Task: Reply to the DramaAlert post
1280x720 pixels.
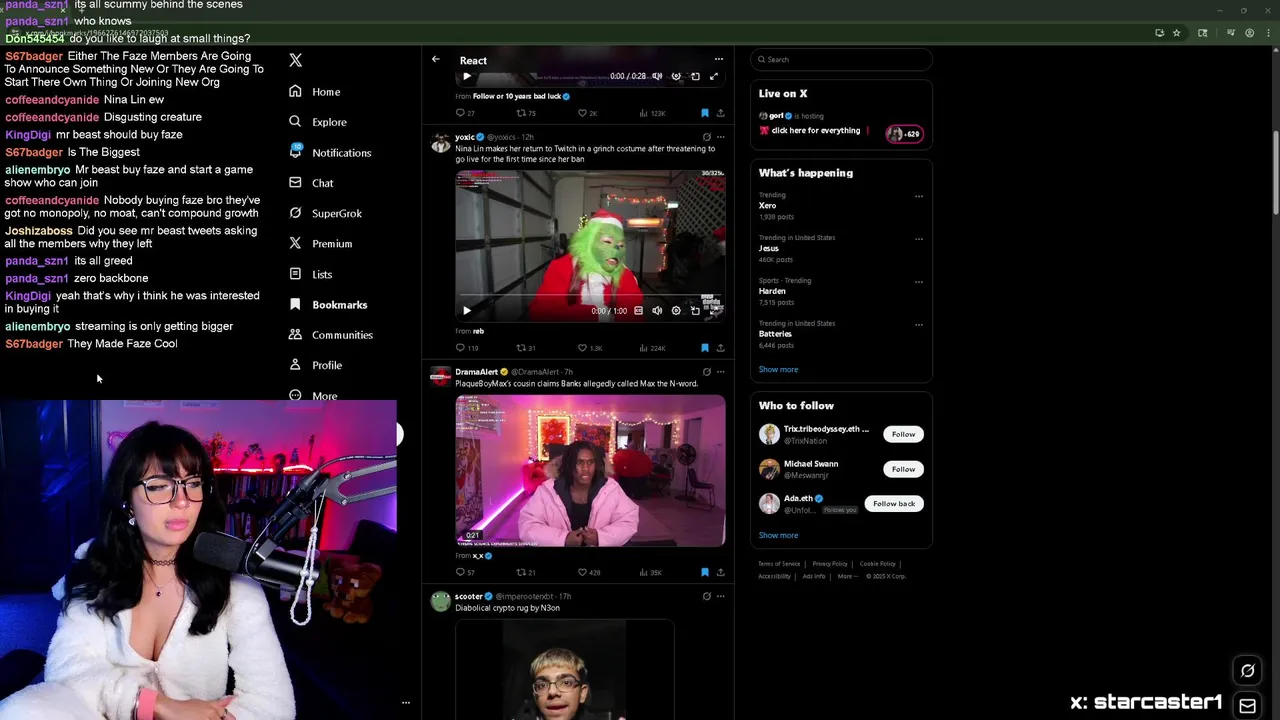Action: click(465, 572)
